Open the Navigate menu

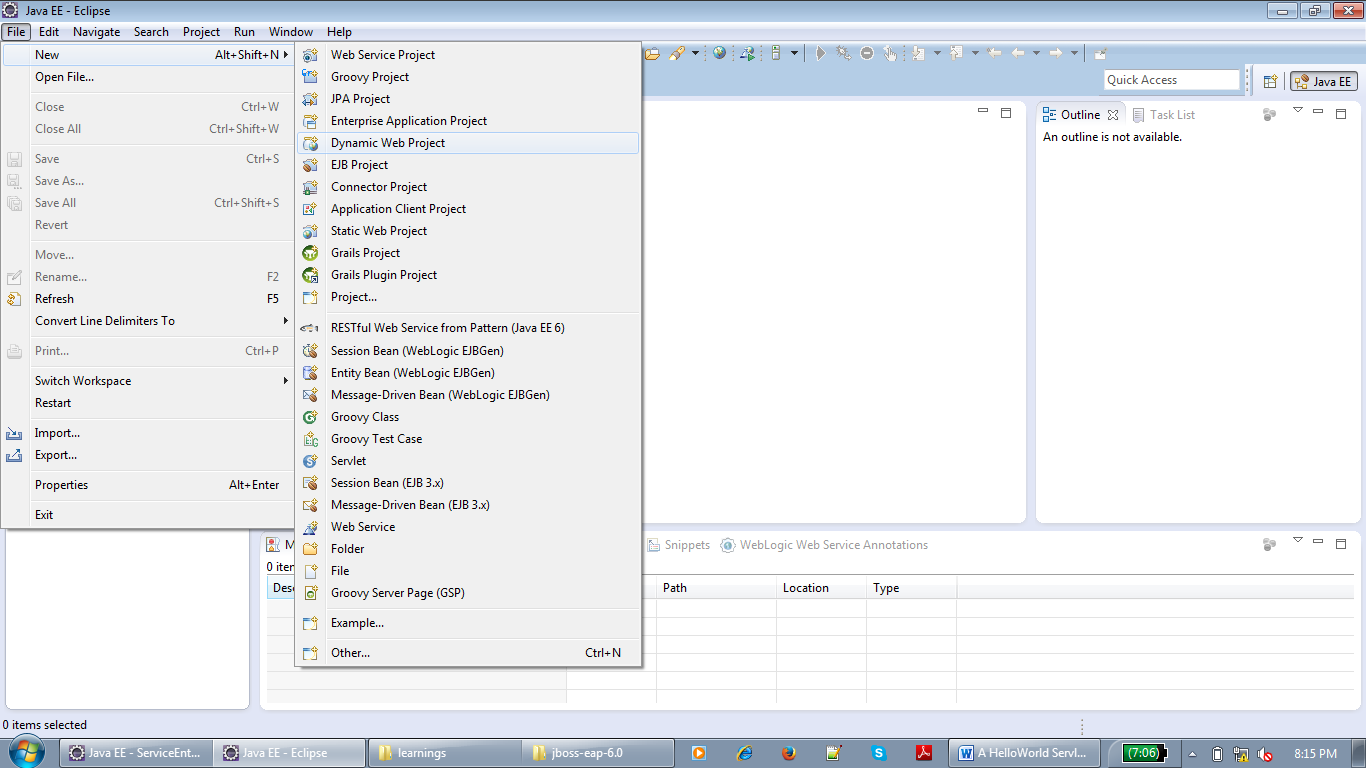pyautogui.click(x=97, y=32)
